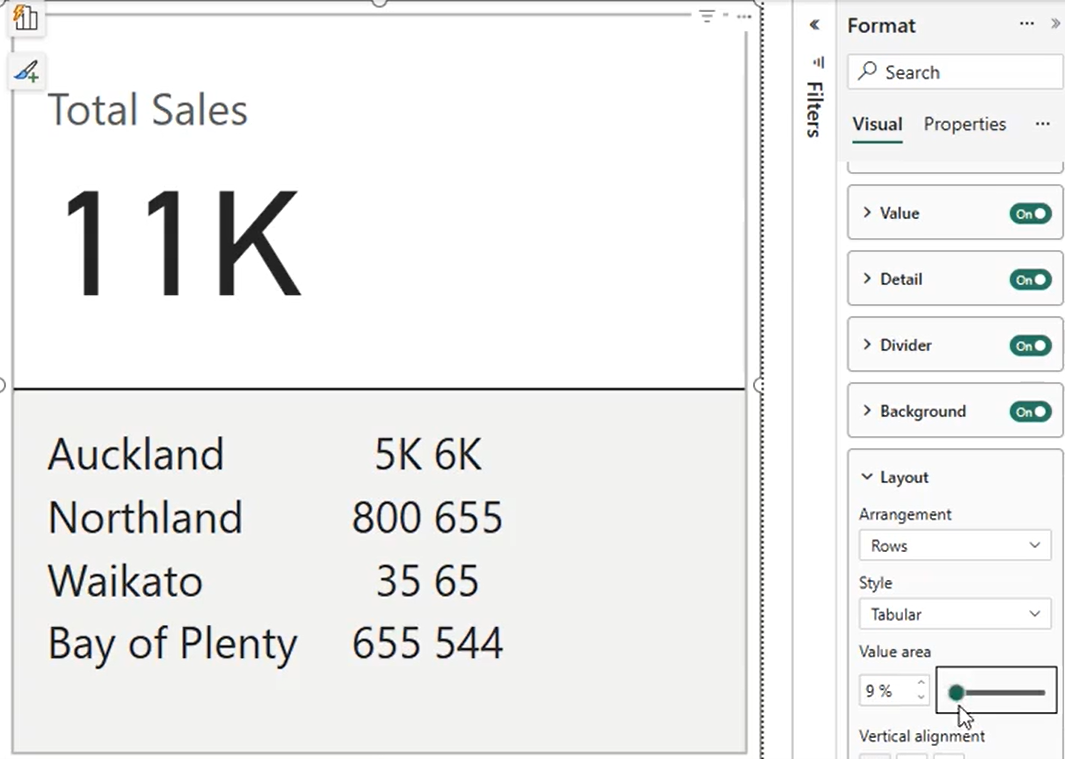The width and height of the screenshot is (1065, 759).
Task: Open the visual filter icon in the header
Action: point(707,16)
